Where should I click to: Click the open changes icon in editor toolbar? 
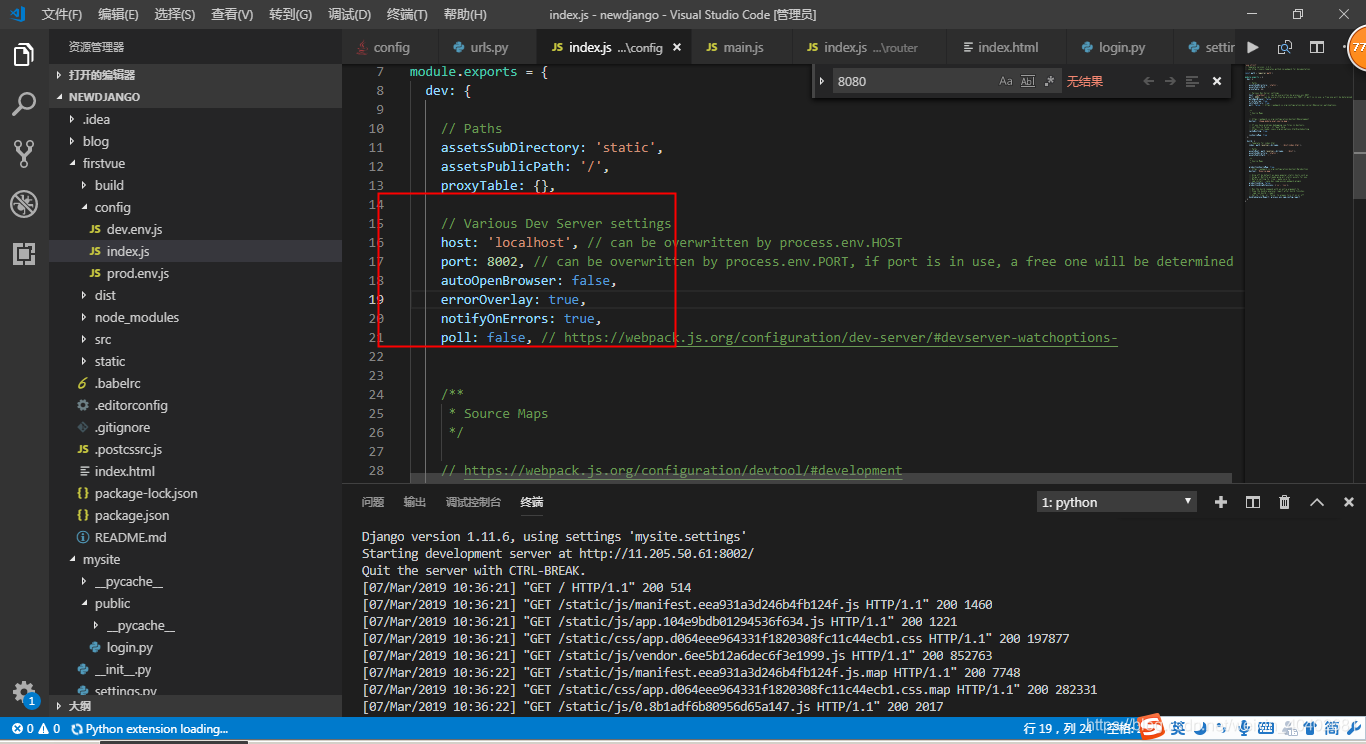tap(1285, 47)
